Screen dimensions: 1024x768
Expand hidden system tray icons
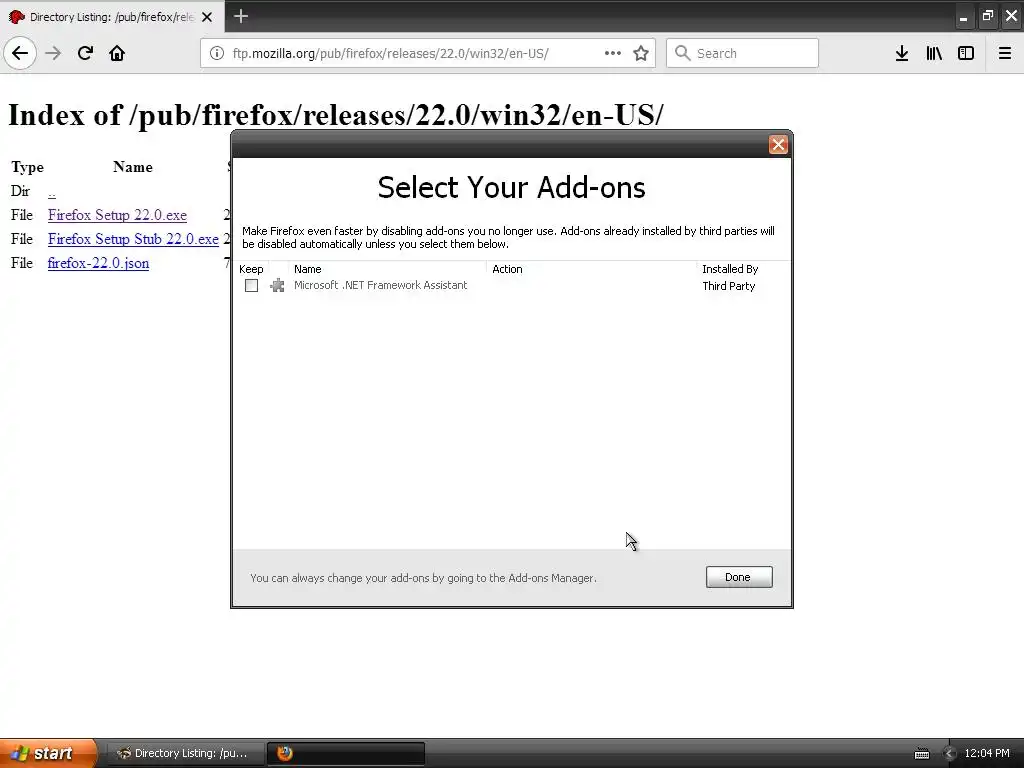click(x=949, y=754)
